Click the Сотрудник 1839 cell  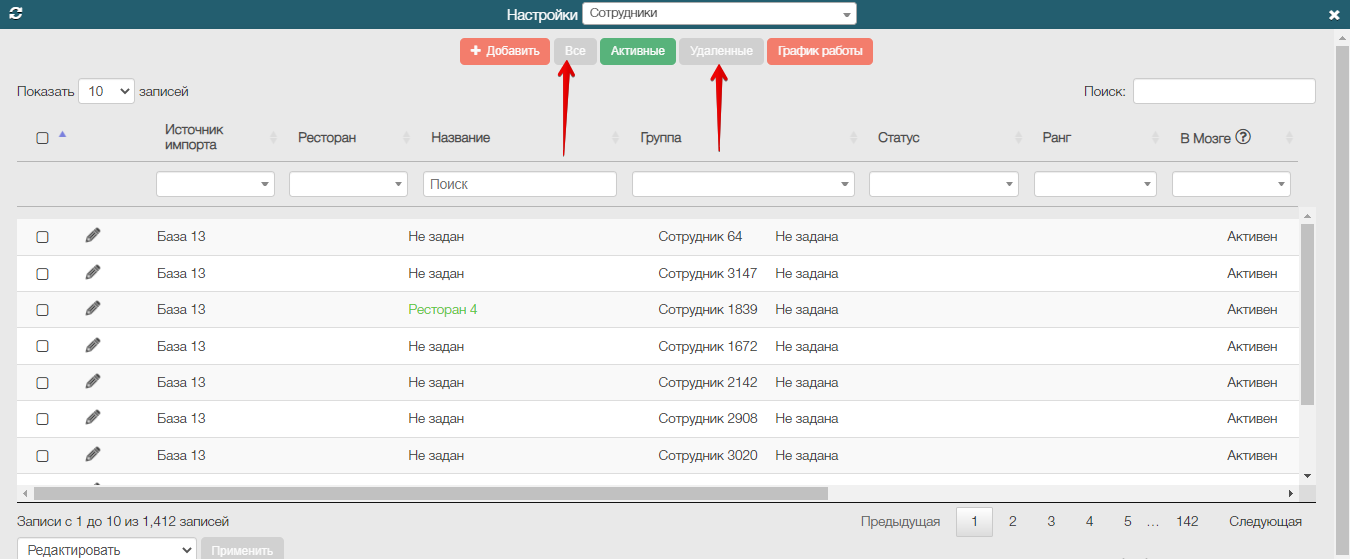pyautogui.click(x=708, y=309)
